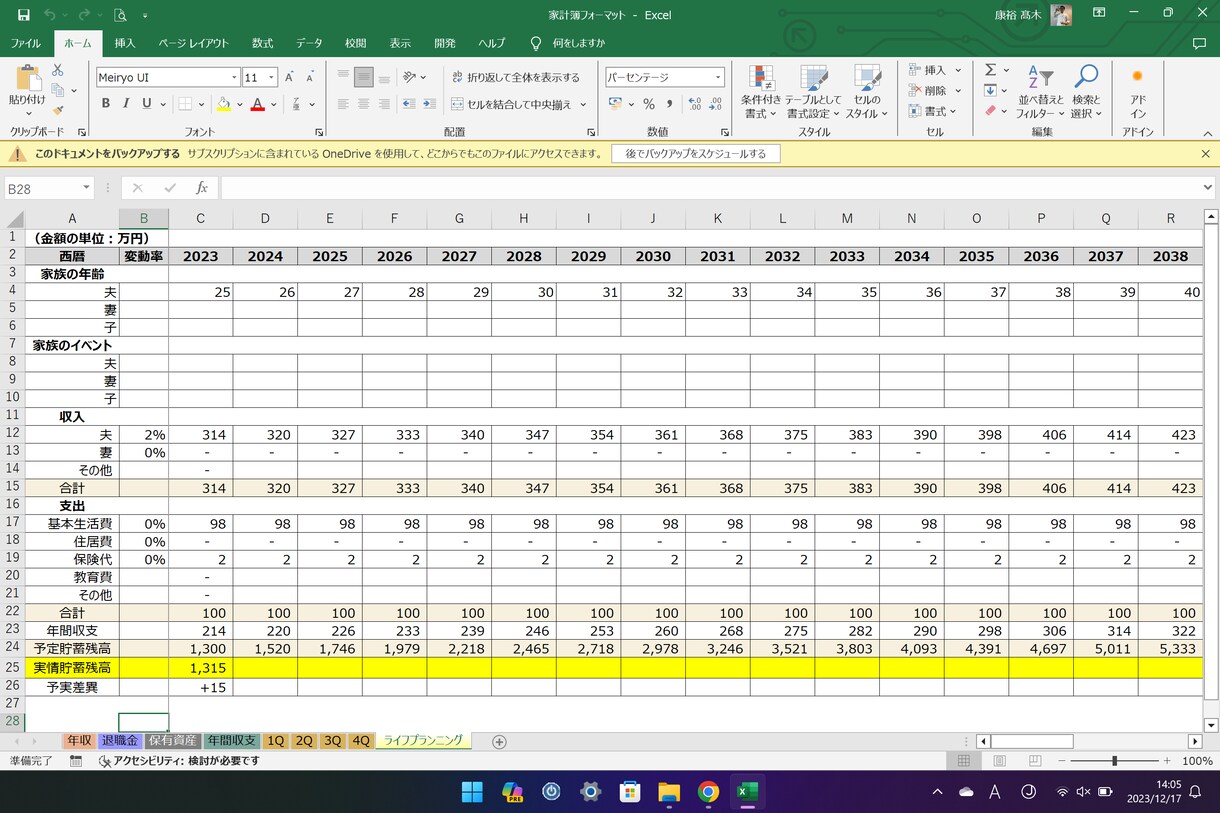Toggle Bold formatting
1220x813 pixels.
click(106, 104)
